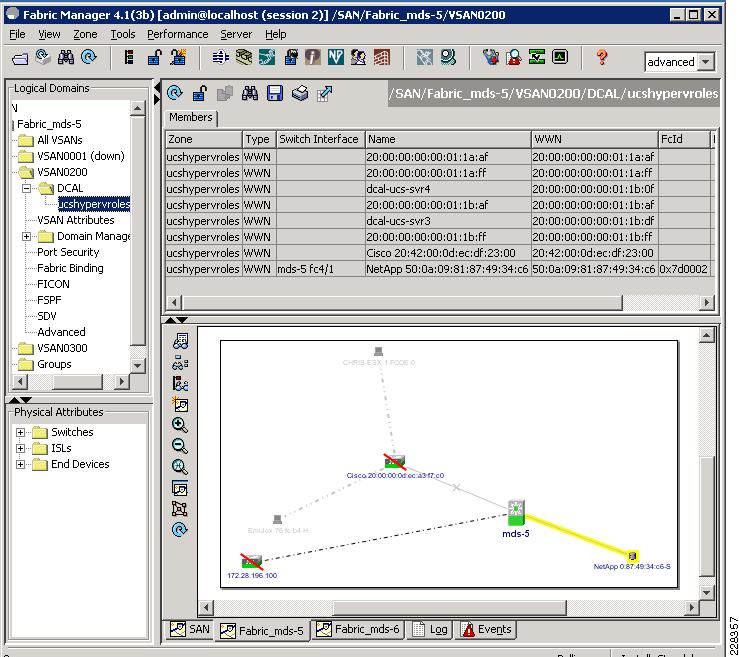
Task: Click the refresh map icon at the bottom of map toolbar
Action: tap(180, 530)
